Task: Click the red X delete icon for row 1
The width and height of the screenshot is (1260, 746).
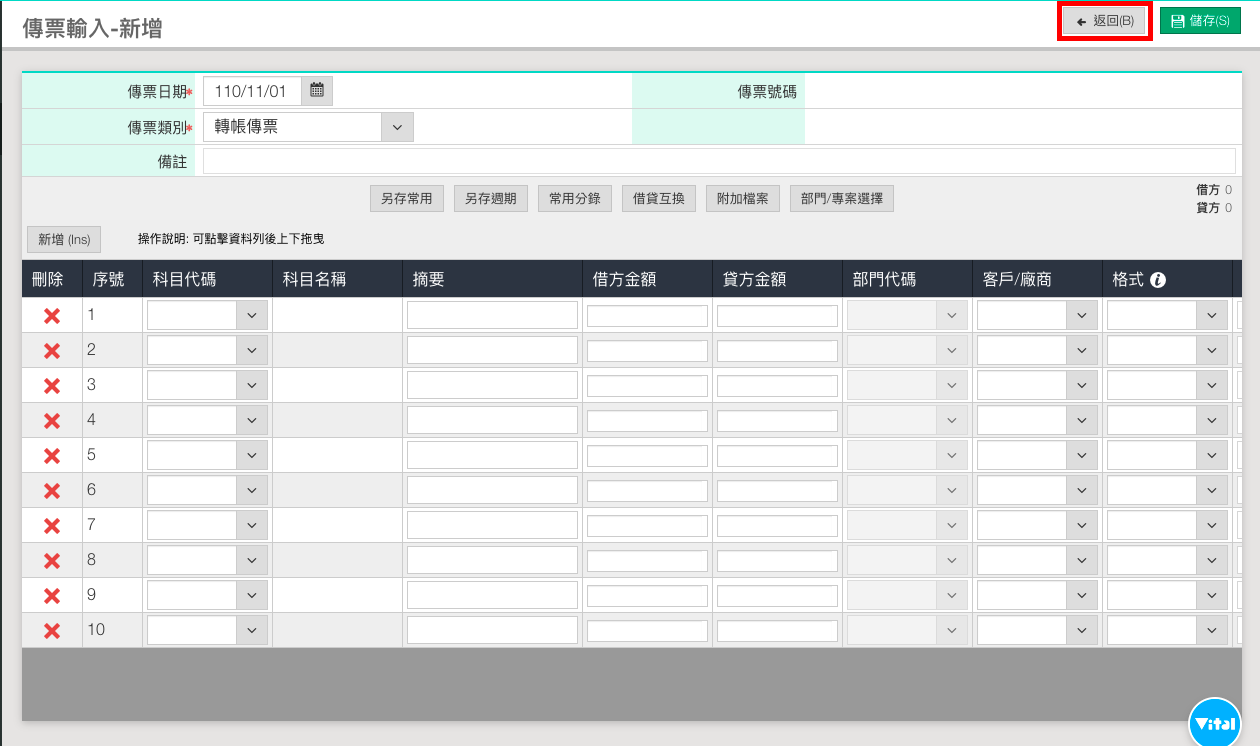Action: (x=52, y=316)
